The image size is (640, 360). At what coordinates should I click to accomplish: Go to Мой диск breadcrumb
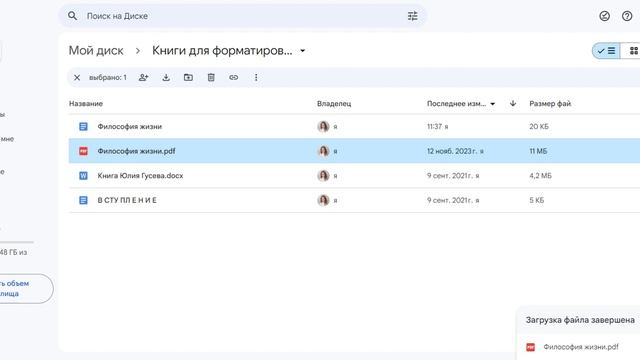pyautogui.click(x=96, y=51)
